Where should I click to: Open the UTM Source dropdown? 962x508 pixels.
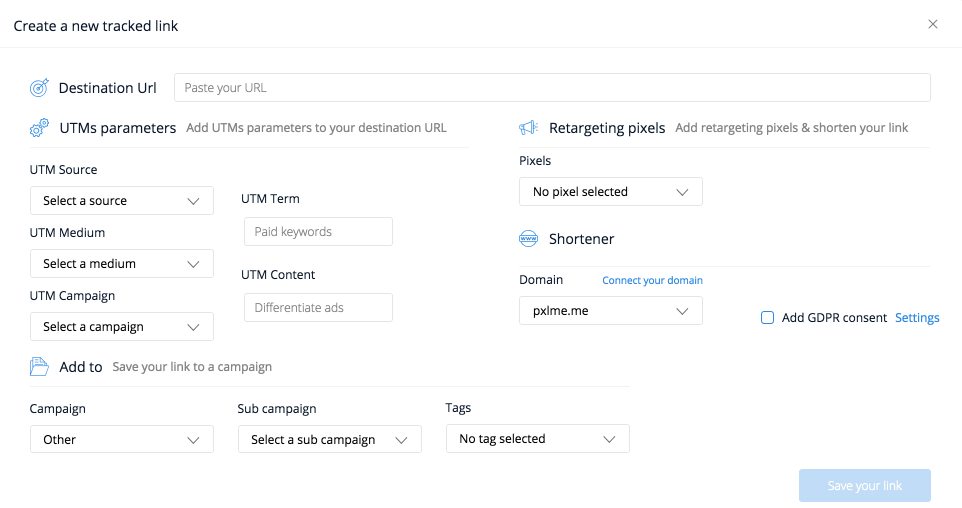[x=122, y=201]
